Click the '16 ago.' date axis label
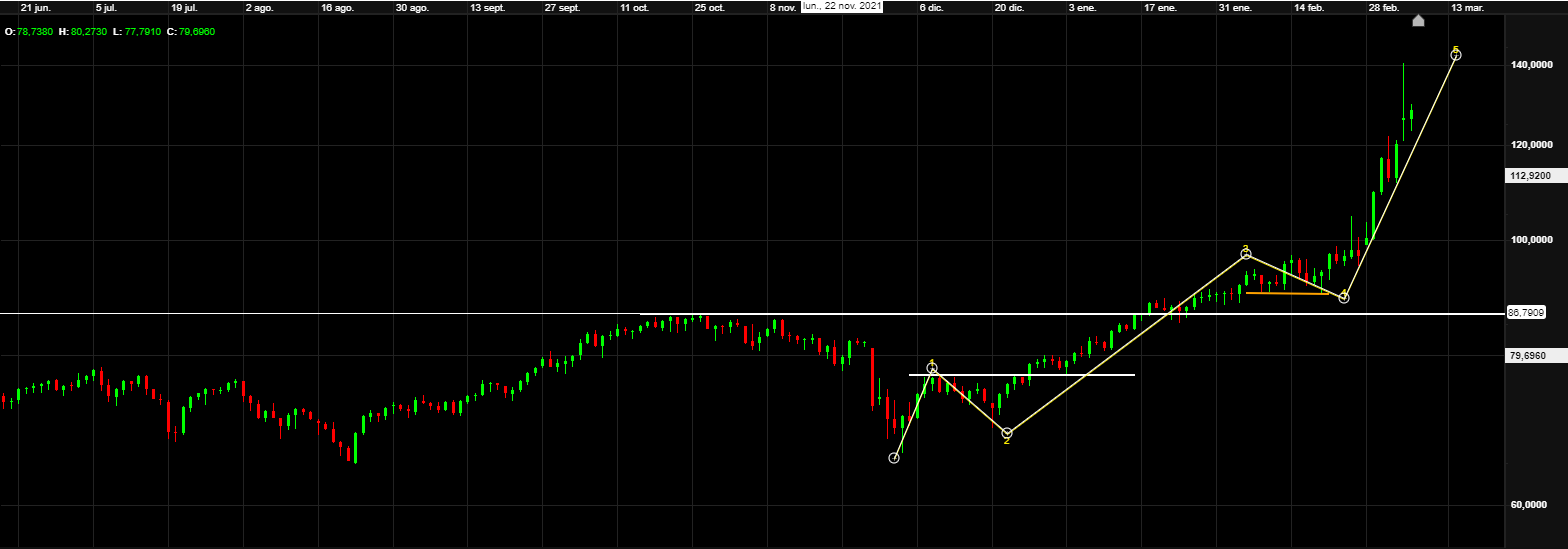Image resolution: width=1568 pixels, height=549 pixels. pyautogui.click(x=337, y=7)
